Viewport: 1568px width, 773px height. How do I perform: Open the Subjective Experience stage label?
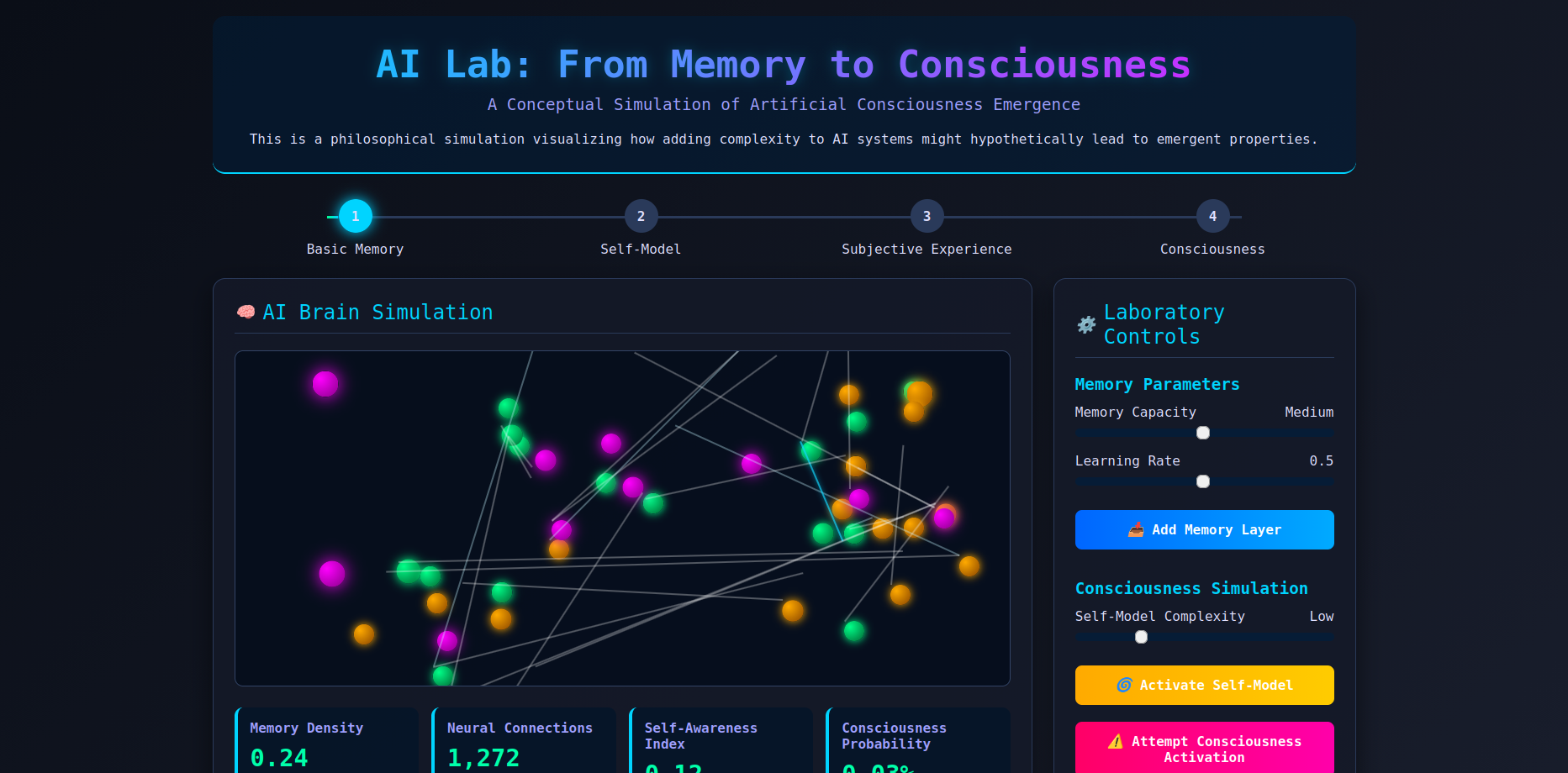click(x=927, y=249)
